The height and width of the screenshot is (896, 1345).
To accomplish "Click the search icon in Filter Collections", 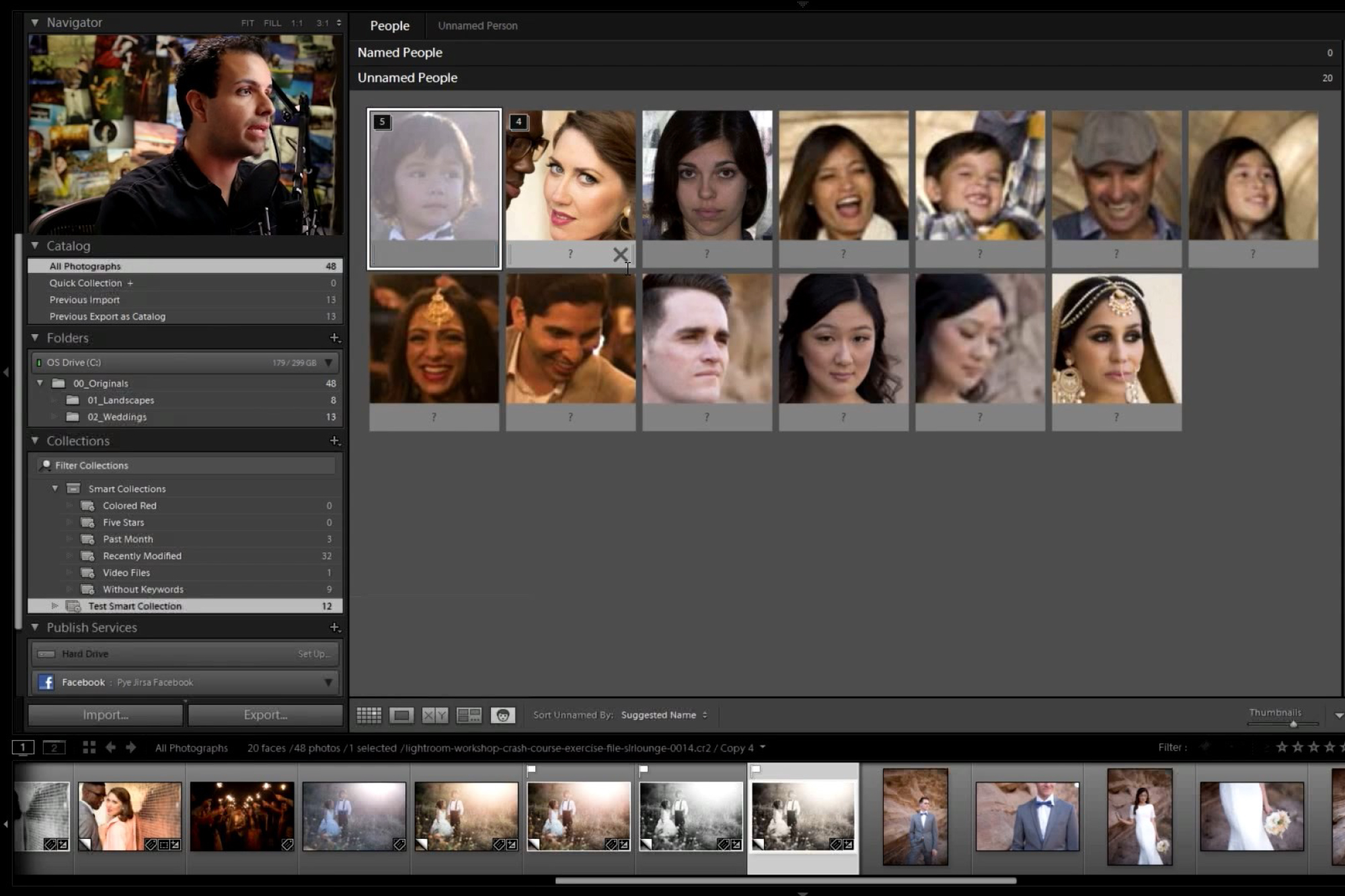I will tap(46, 465).
